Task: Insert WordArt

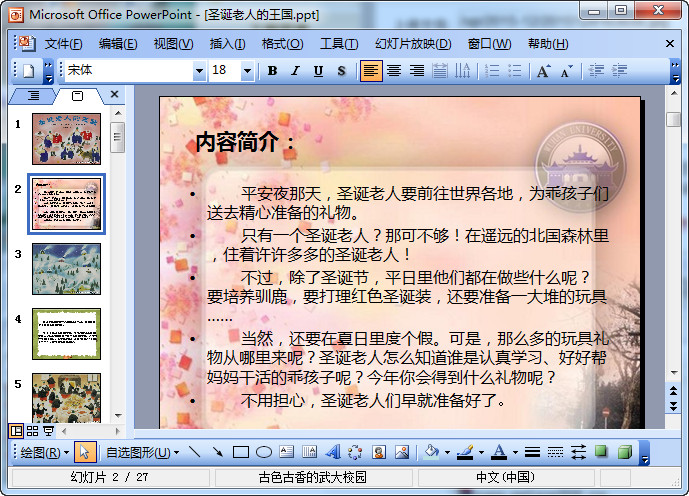Action: click(333, 452)
